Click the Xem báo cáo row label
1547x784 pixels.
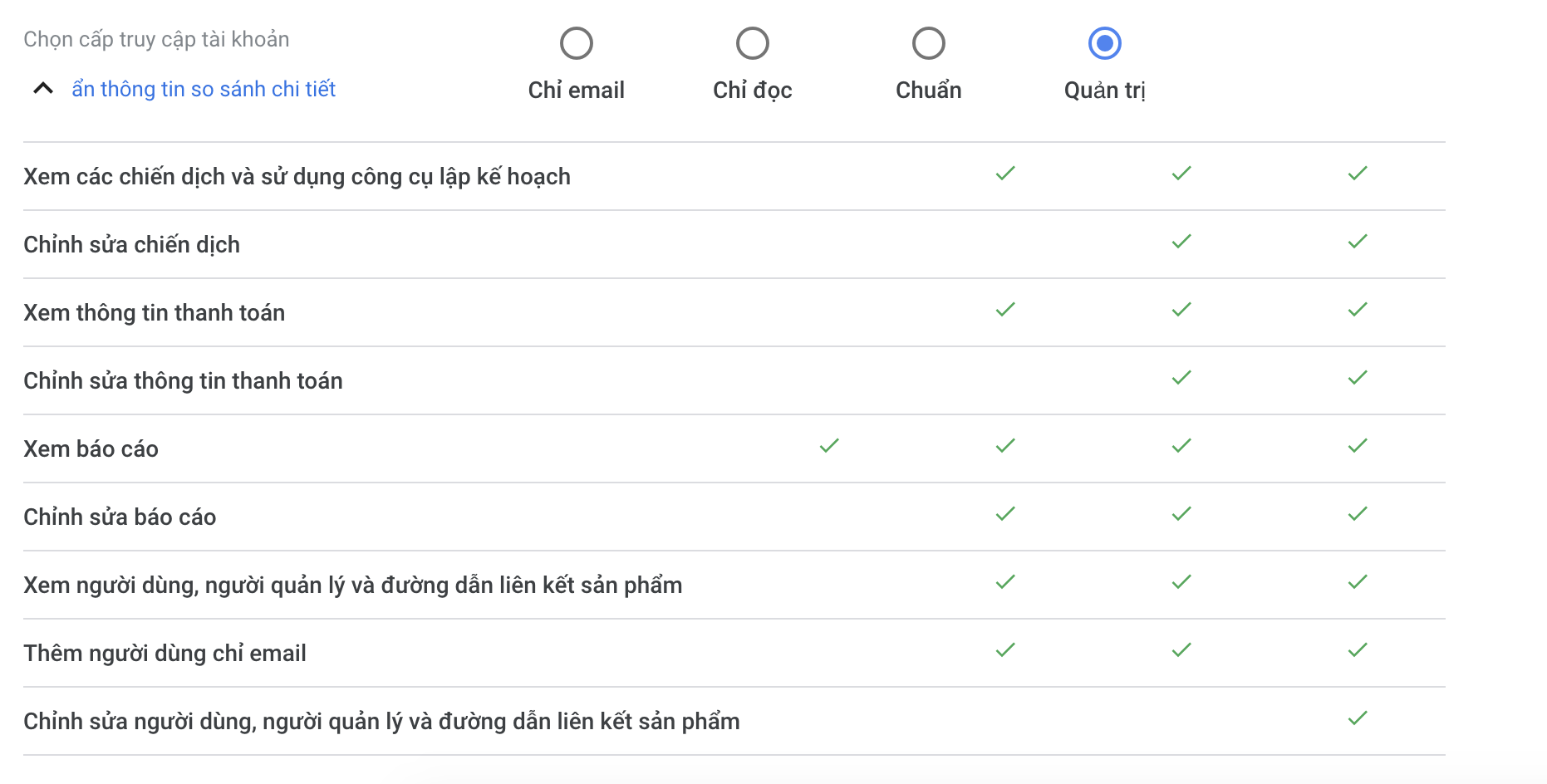pos(91,448)
